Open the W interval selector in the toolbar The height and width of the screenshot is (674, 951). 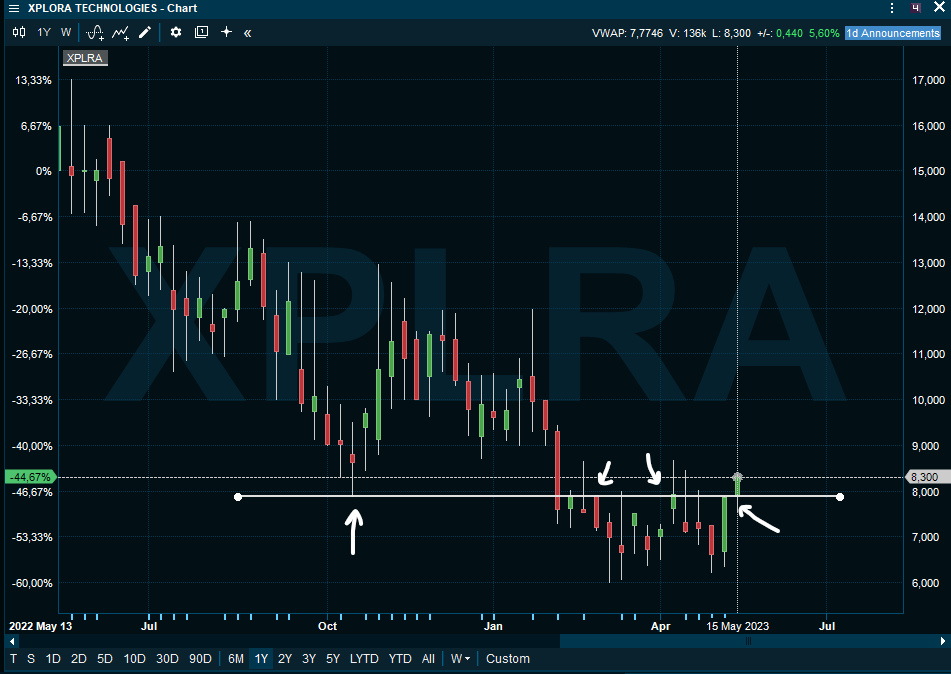pos(66,32)
